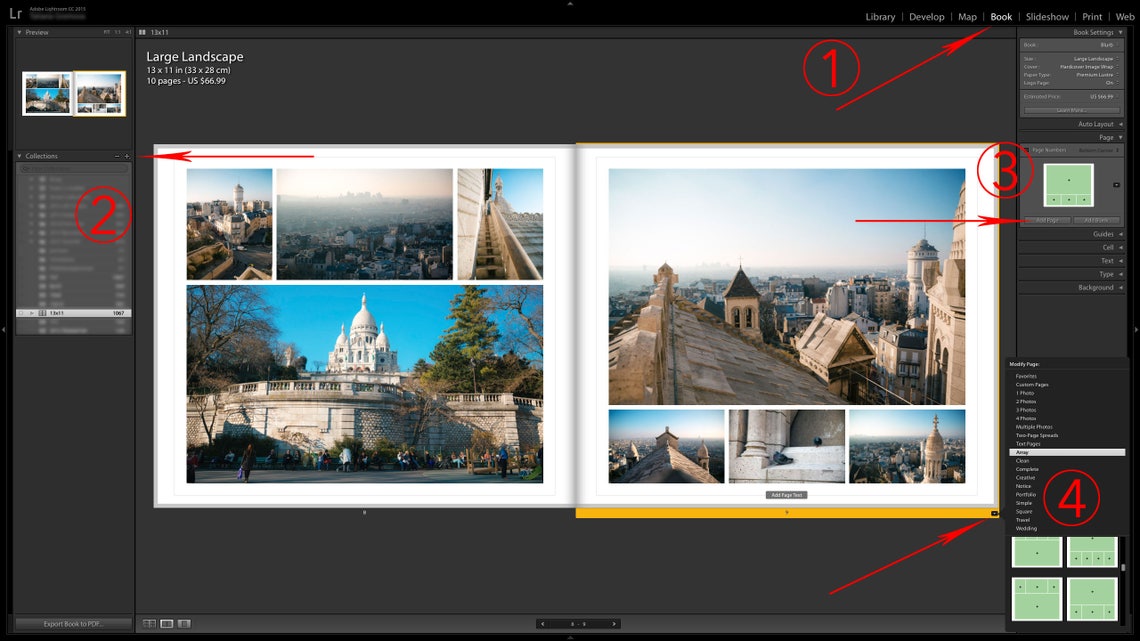Open the Logo Page On dropdown
Viewport: 1140px width, 641px height.
(x=1112, y=82)
